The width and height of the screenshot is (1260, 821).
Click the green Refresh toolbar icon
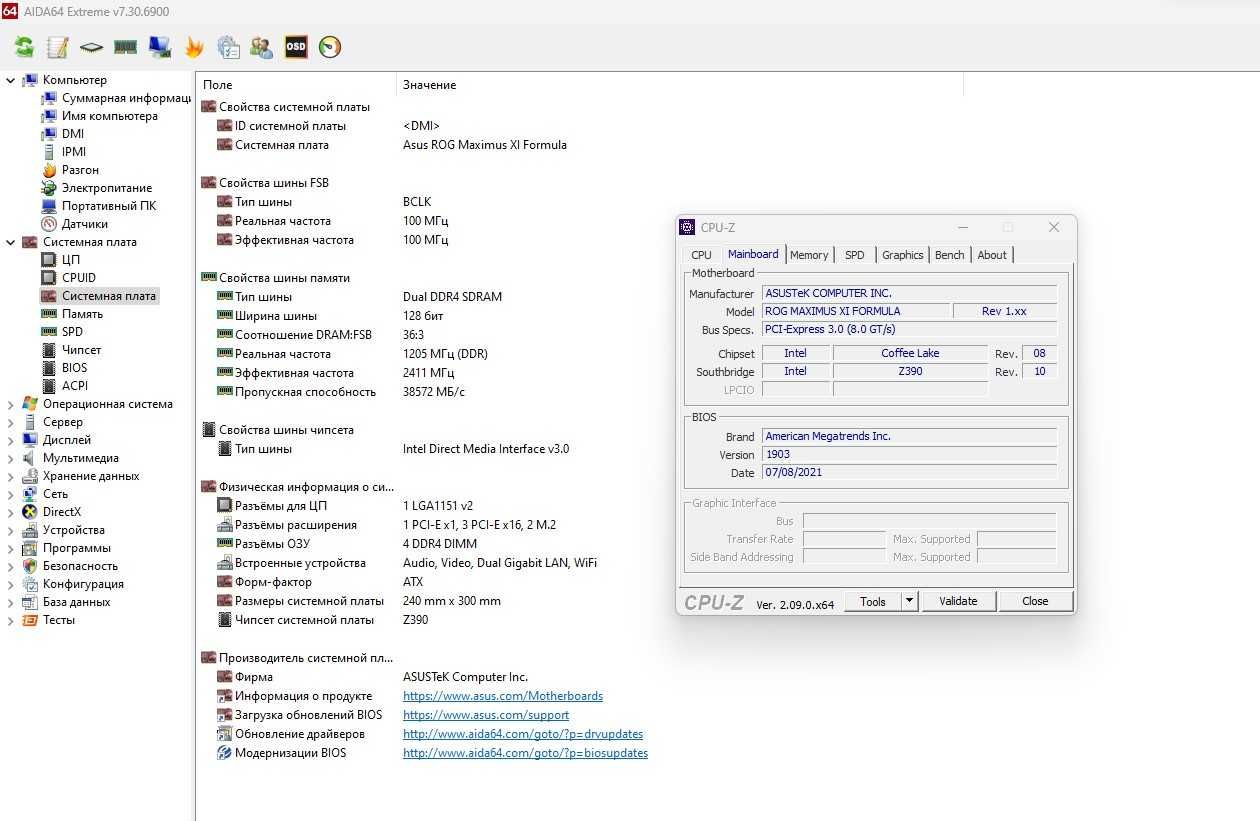coord(24,47)
